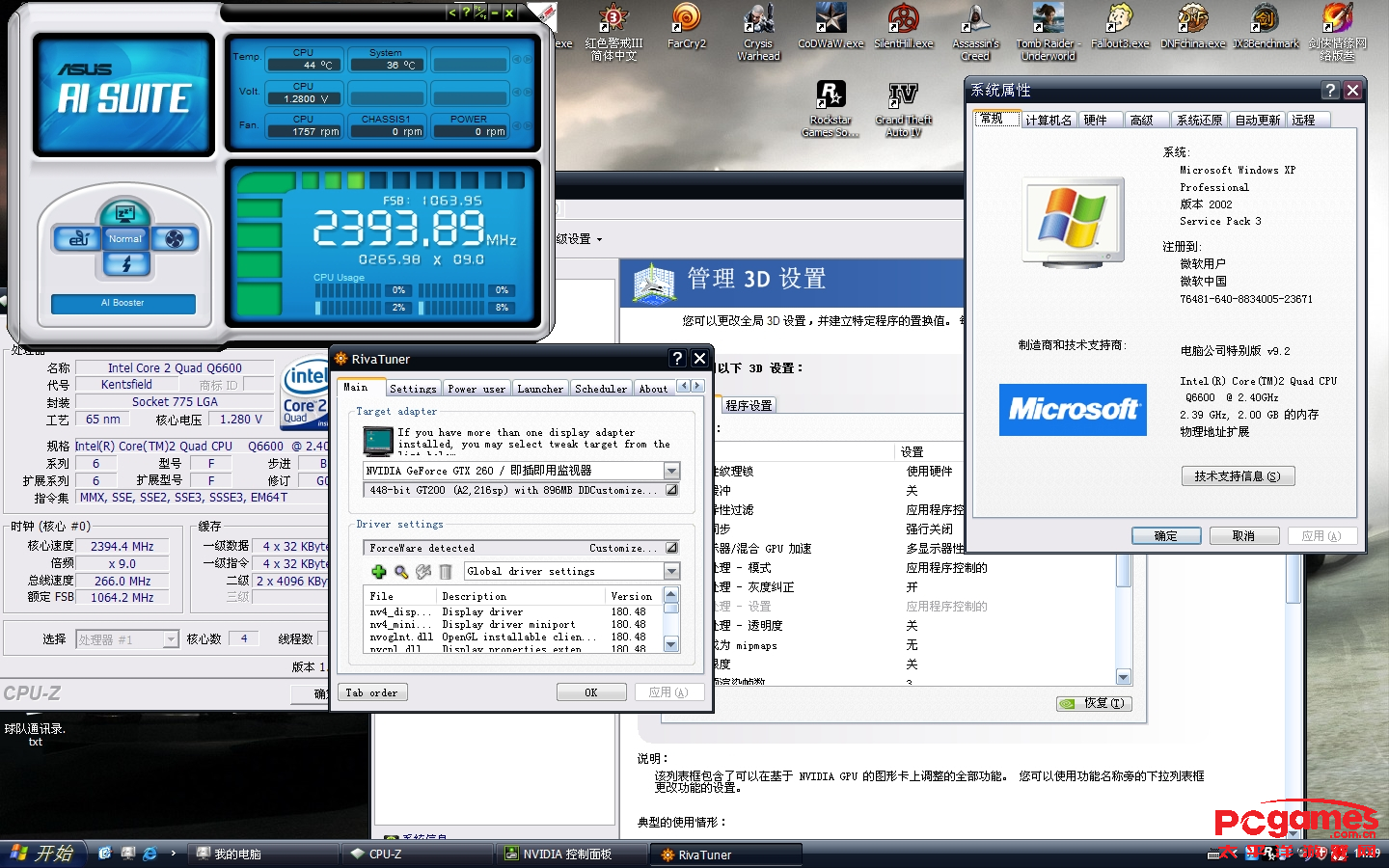This screenshot has height=868, width=1389.
Task: Switch to 系统还原 tab in System Properties
Action: (1199, 120)
